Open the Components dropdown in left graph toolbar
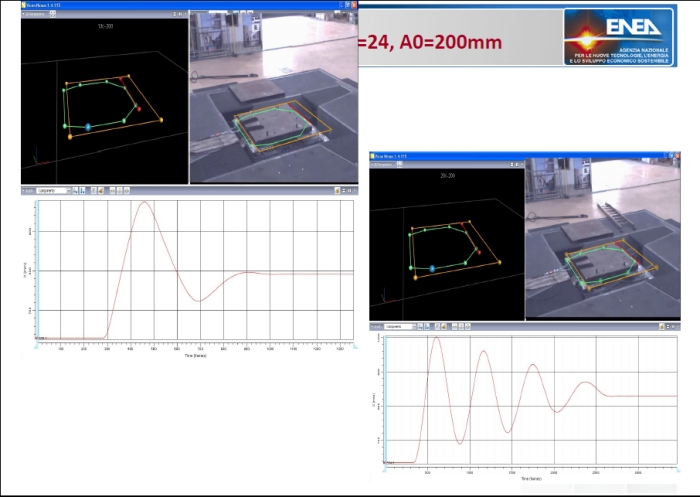The width and height of the screenshot is (700, 497). [x=53, y=190]
